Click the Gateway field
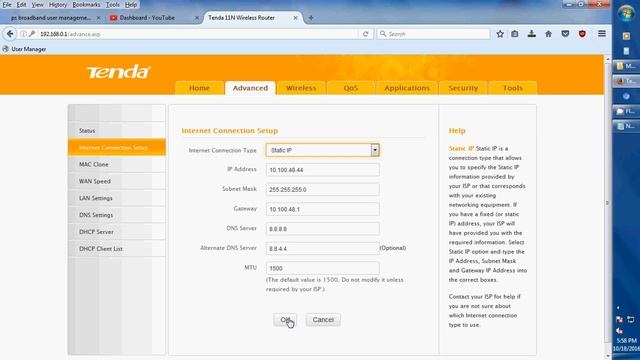Image resolution: width=640 pixels, height=360 pixels. 322,209
